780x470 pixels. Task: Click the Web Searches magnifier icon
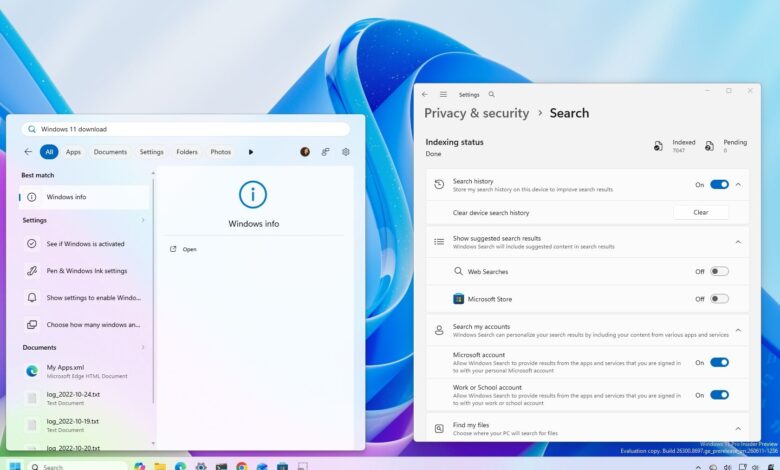458,271
